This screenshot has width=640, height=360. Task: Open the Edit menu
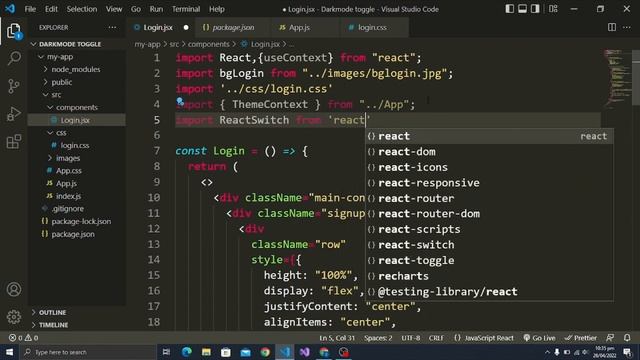point(51,9)
